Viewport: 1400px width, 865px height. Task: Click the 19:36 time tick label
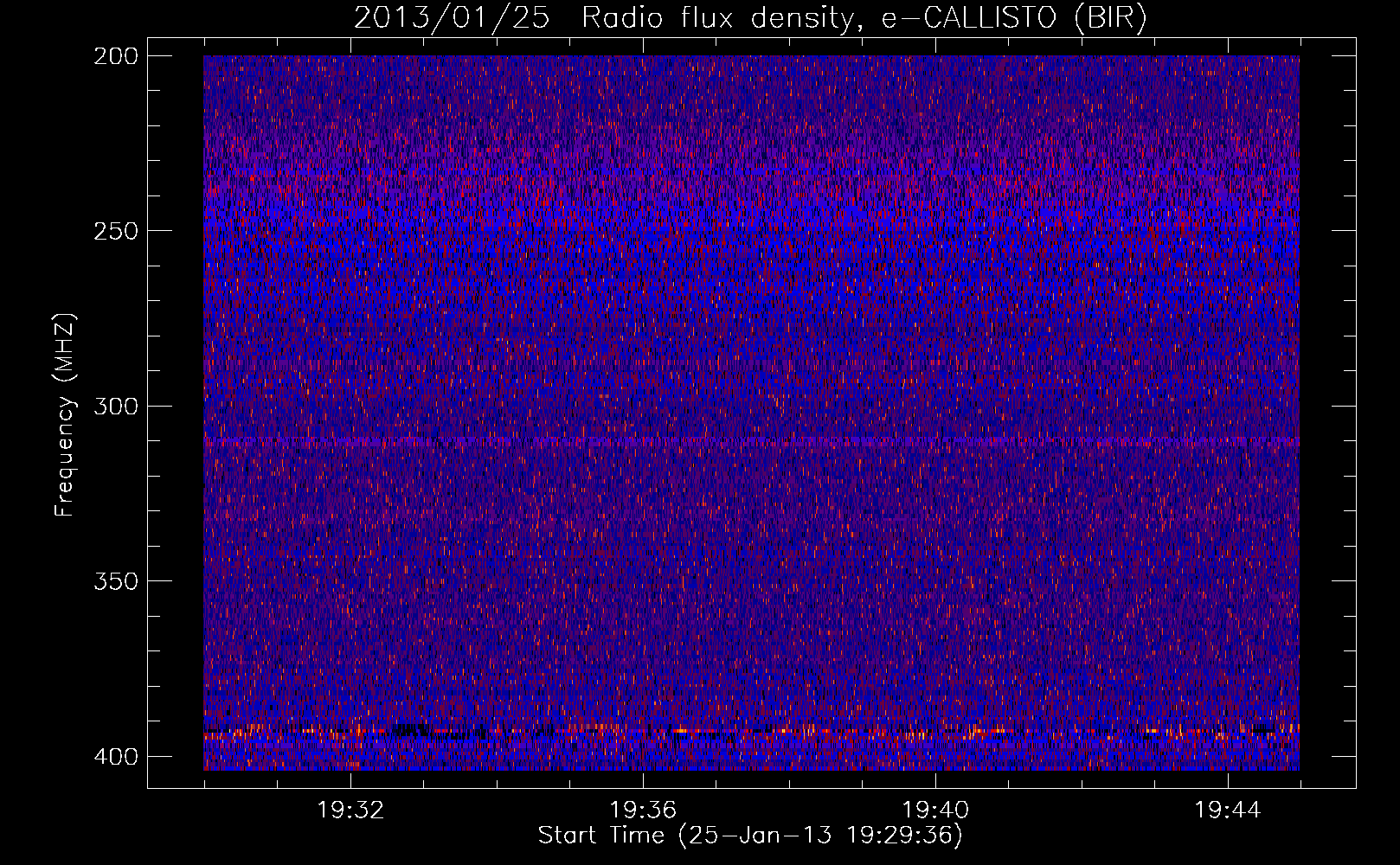(643, 811)
